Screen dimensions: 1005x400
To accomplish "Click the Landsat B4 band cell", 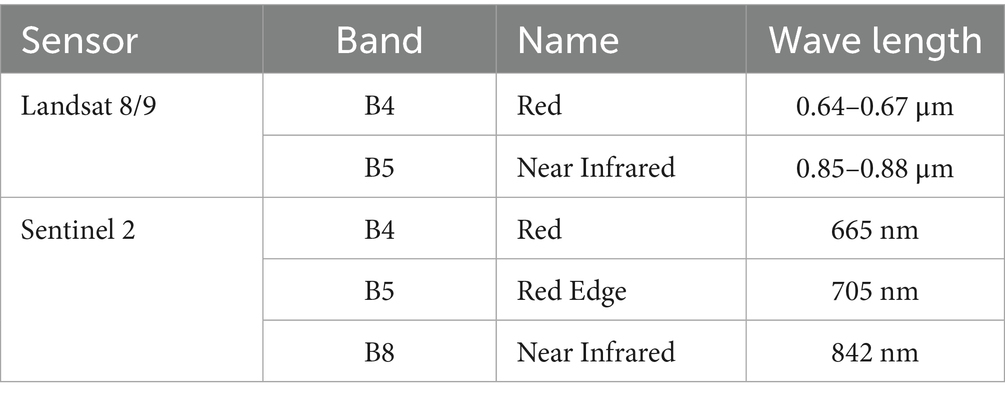I will [379, 104].
